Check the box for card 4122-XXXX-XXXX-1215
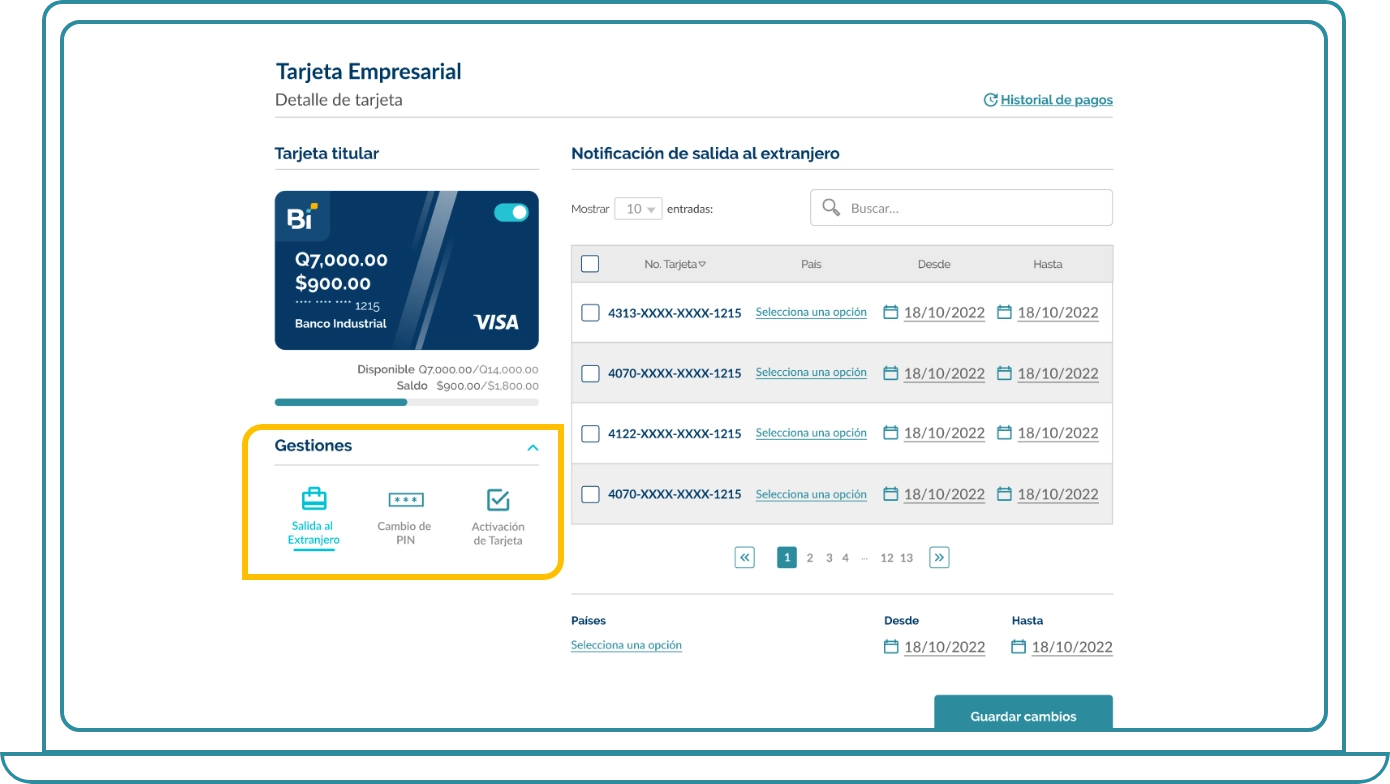 [590, 433]
